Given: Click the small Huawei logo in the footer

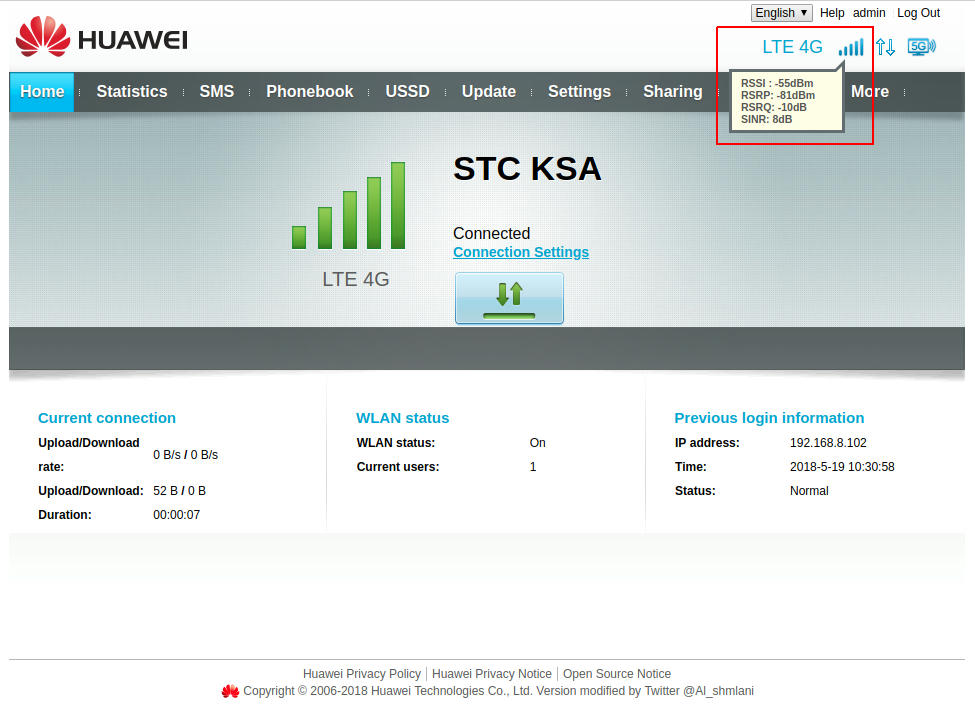Looking at the screenshot, I should tap(230, 691).
